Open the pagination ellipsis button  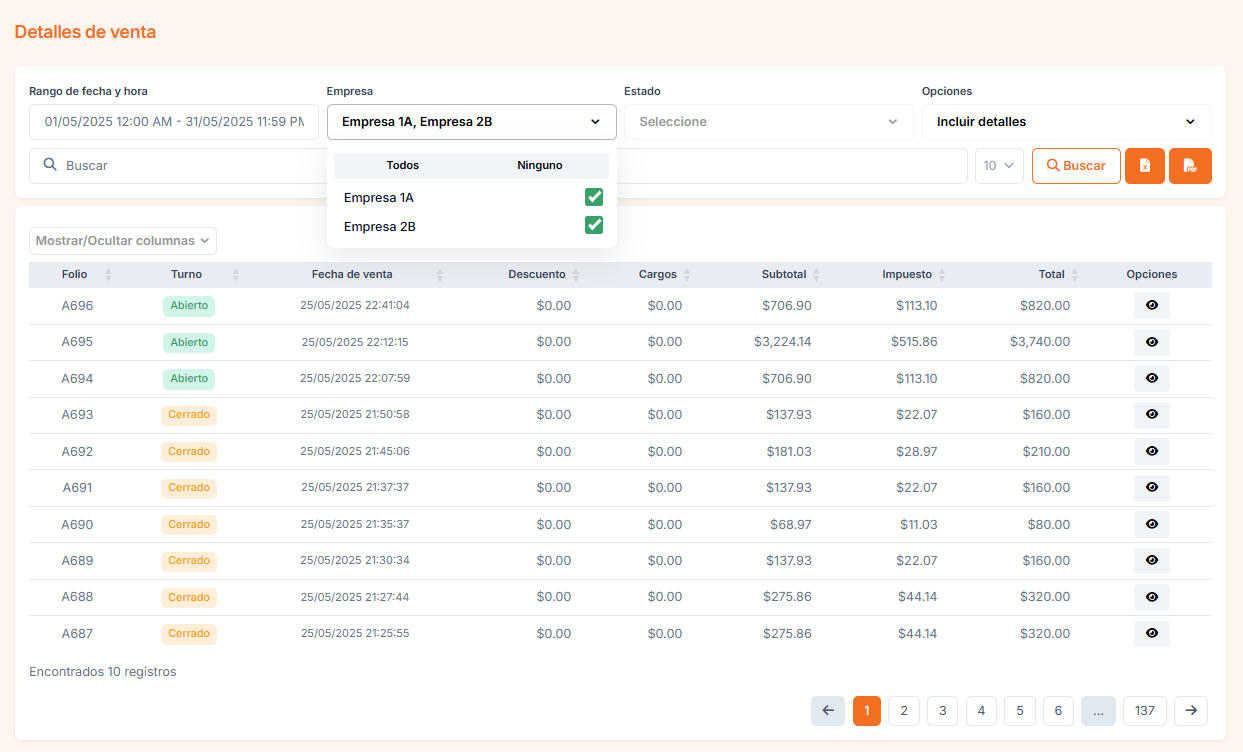point(1098,711)
